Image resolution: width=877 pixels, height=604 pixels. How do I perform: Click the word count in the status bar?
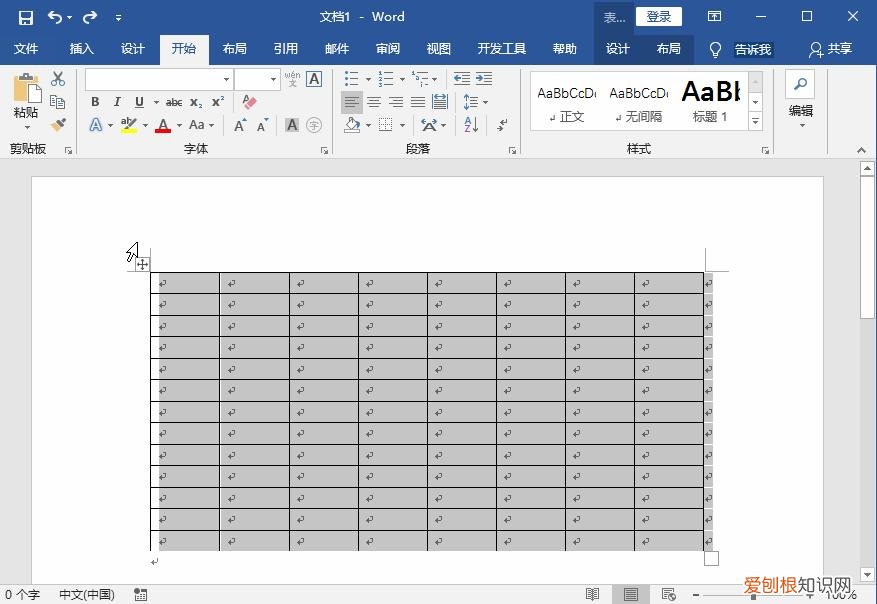point(23,593)
